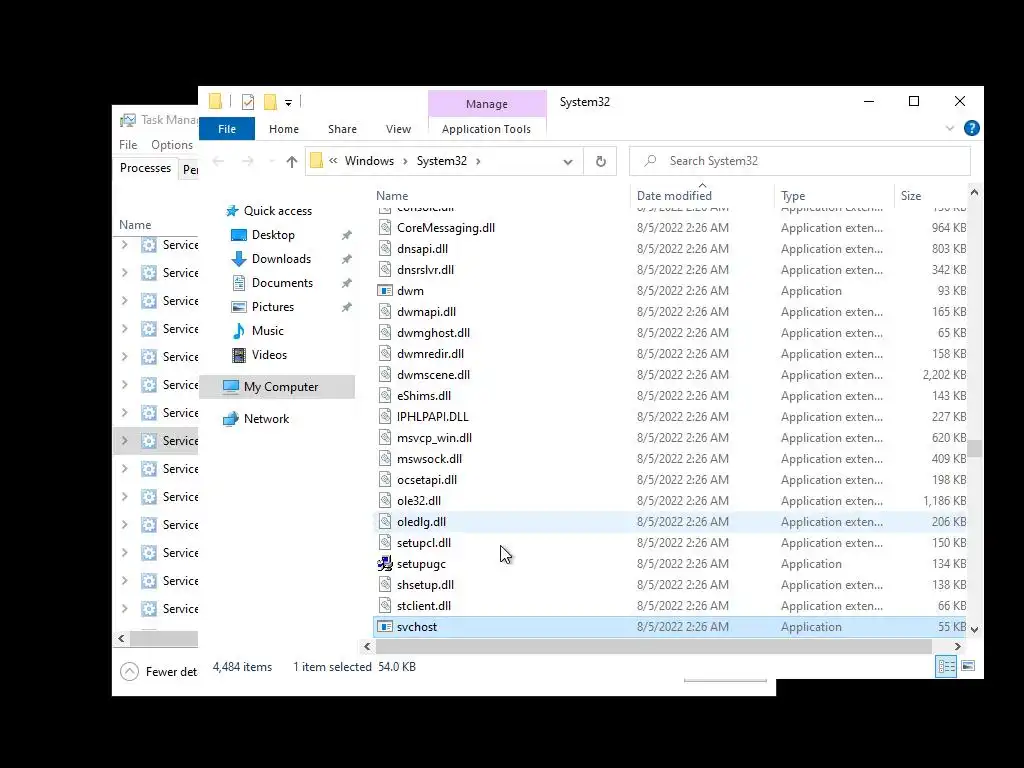Sort files by Name column
The image size is (1024, 768).
point(392,195)
